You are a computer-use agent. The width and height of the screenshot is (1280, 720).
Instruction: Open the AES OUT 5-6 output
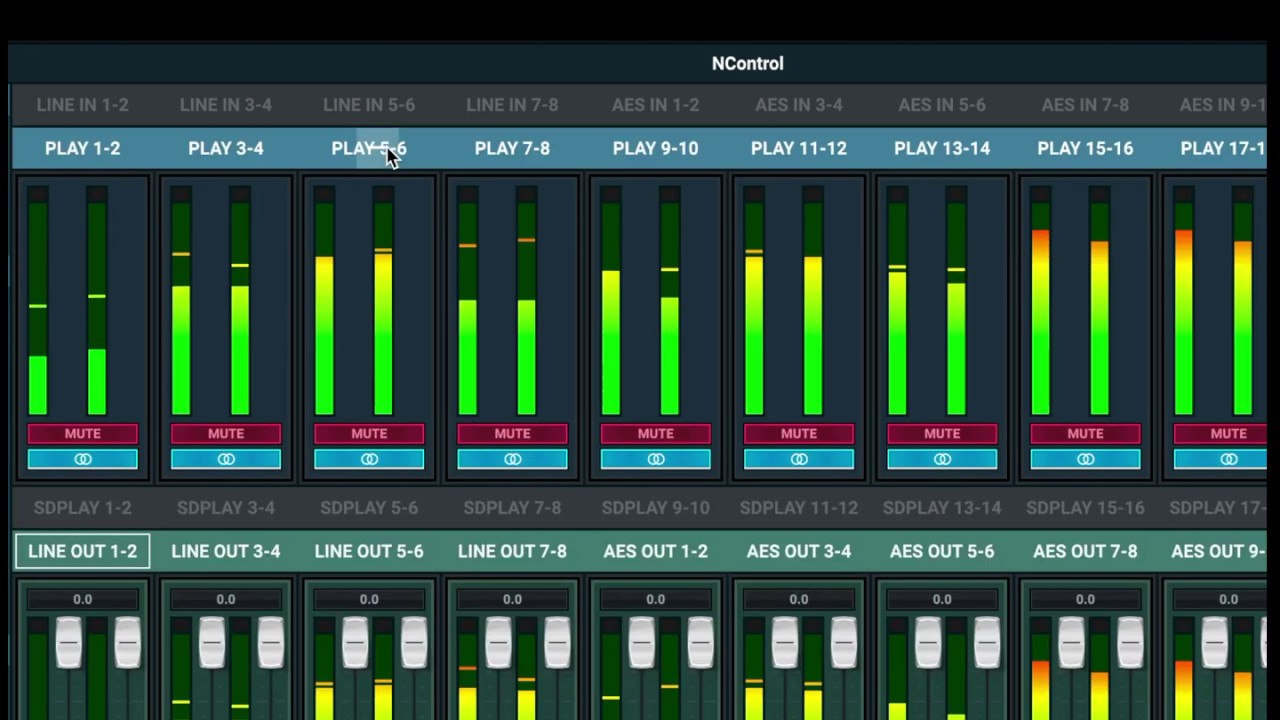point(942,551)
